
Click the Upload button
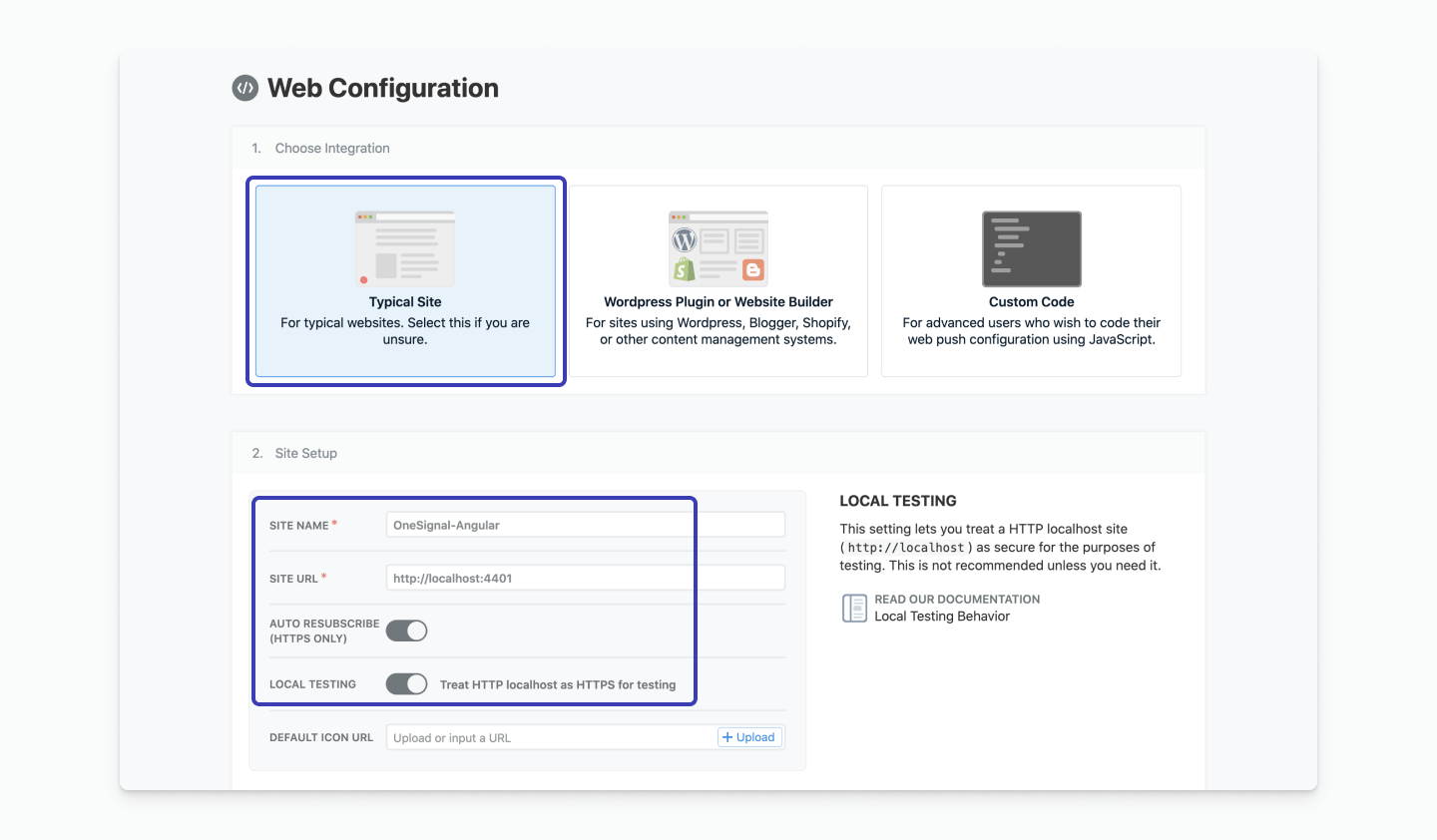749,737
